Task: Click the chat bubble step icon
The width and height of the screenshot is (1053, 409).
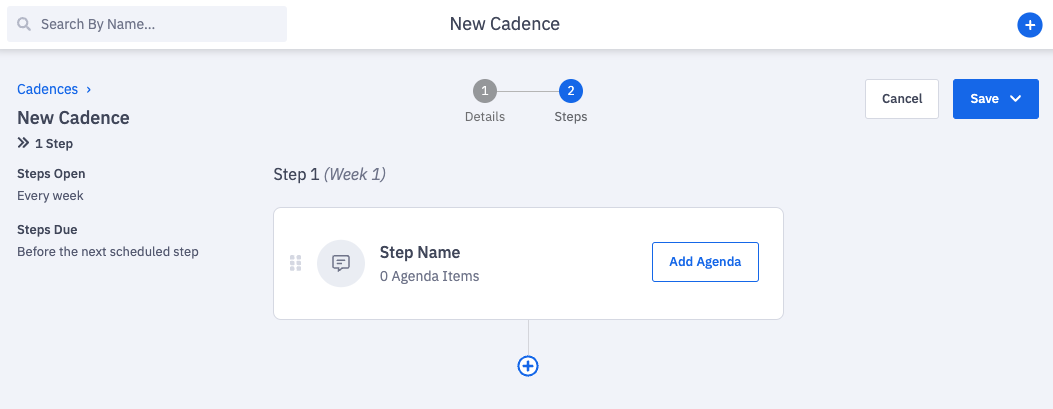Action: pyautogui.click(x=341, y=263)
